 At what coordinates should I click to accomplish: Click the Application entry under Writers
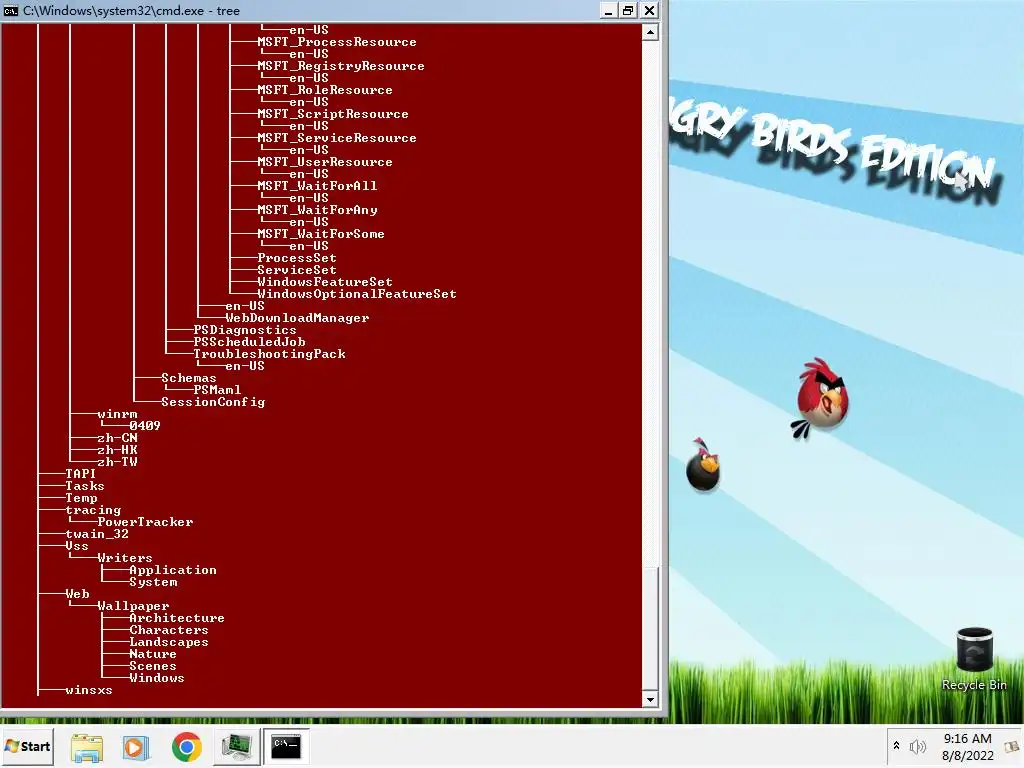coord(172,570)
